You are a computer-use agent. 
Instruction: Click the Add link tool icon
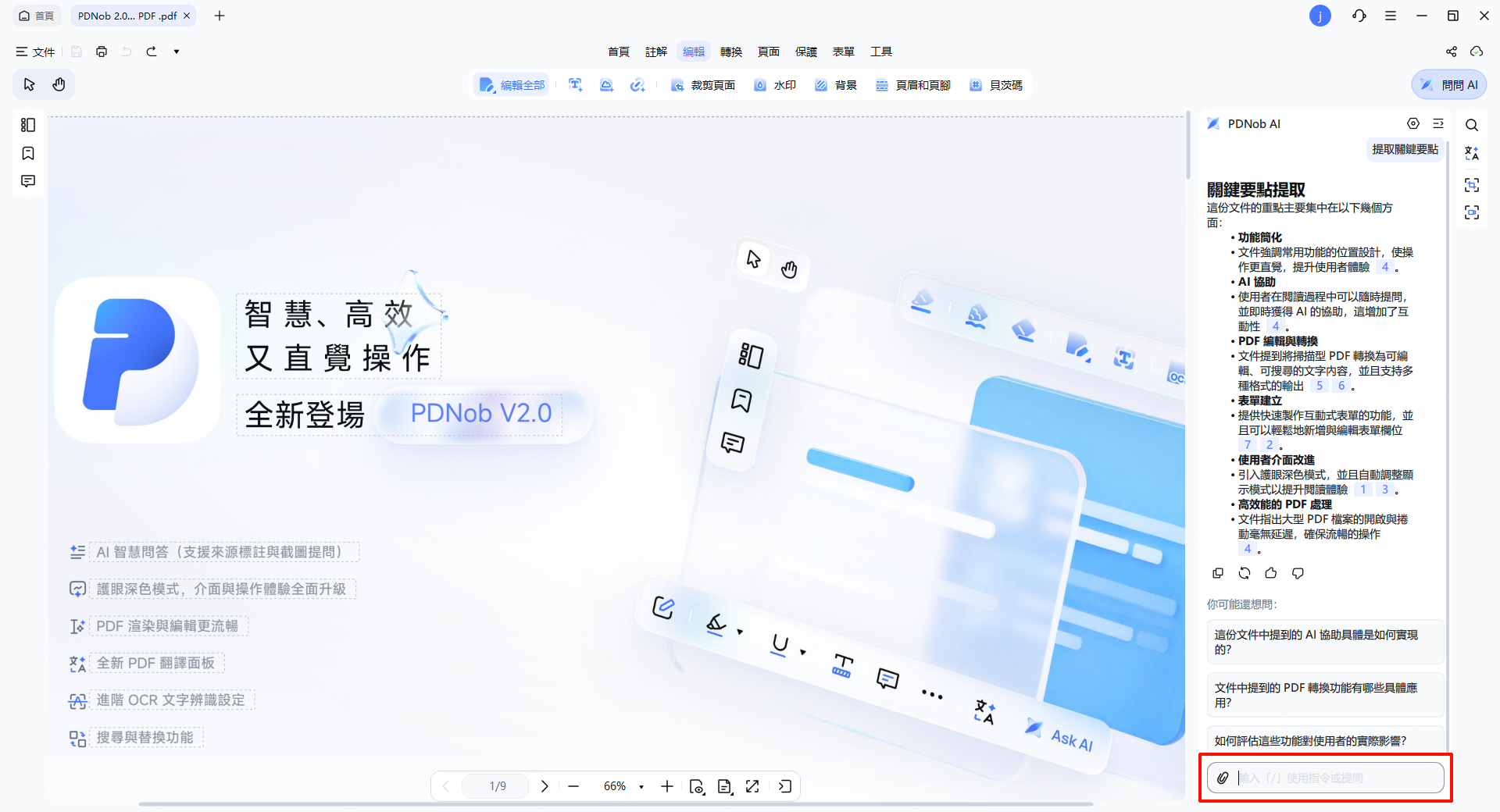tap(637, 85)
